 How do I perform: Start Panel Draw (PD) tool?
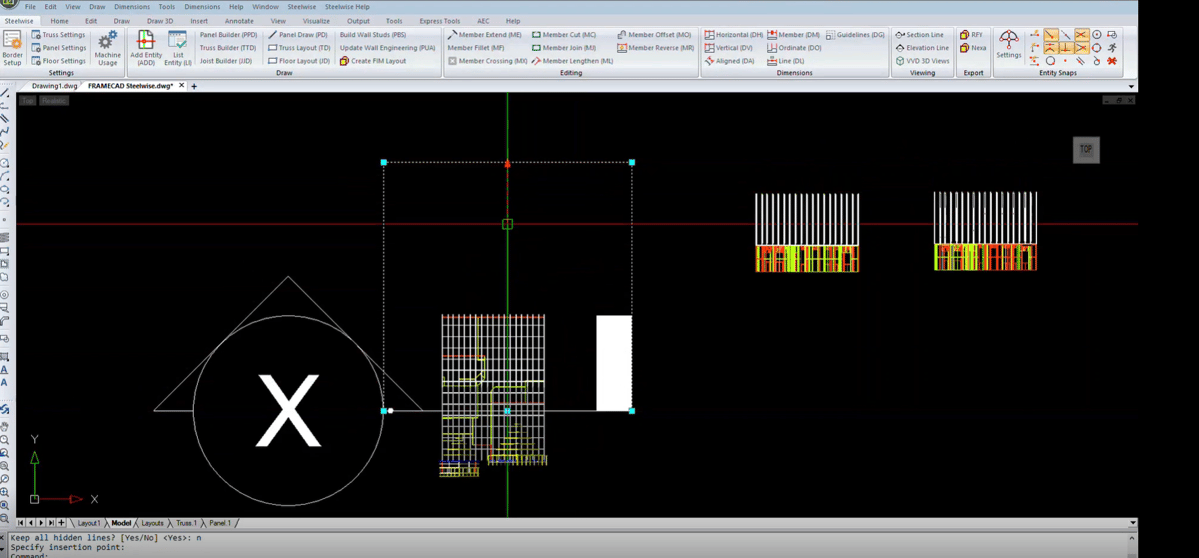[x=298, y=34]
